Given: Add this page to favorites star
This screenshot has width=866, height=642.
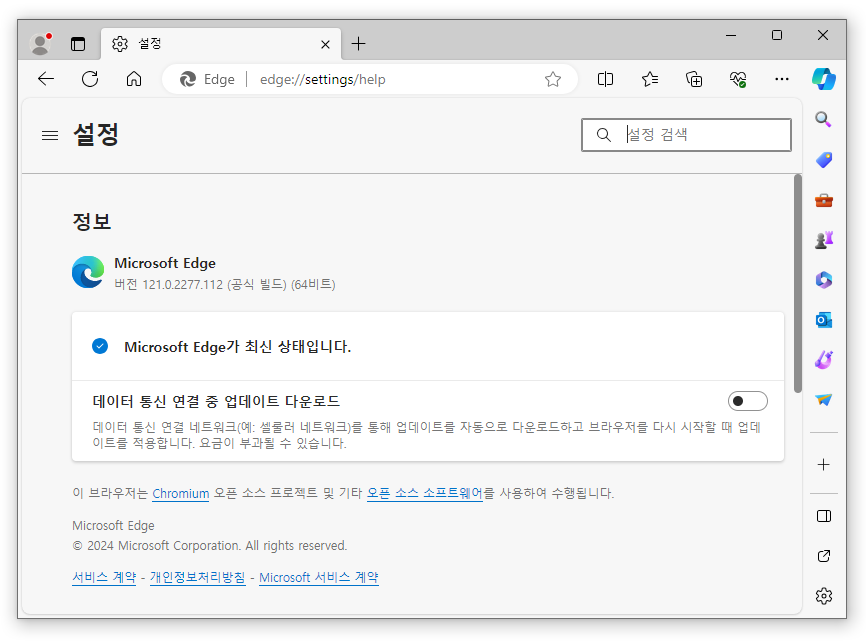Looking at the screenshot, I should (x=553, y=80).
